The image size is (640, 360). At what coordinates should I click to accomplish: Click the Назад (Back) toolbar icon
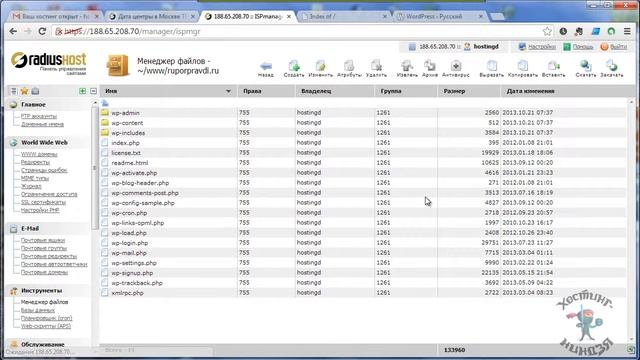pyautogui.click(x=266, y=69)
